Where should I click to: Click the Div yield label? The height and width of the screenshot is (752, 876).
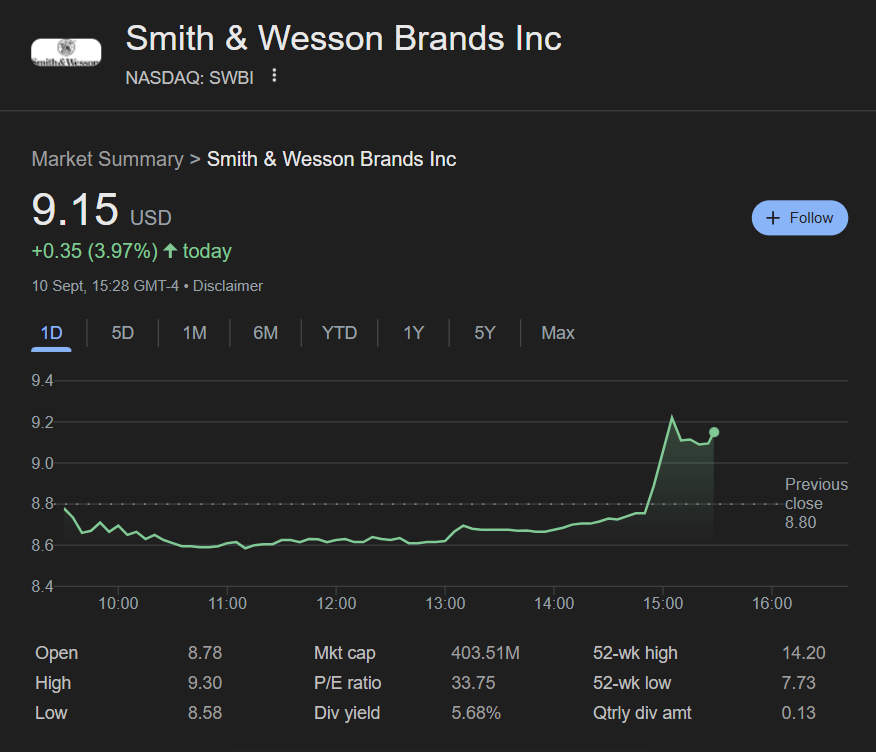point(347,713)
